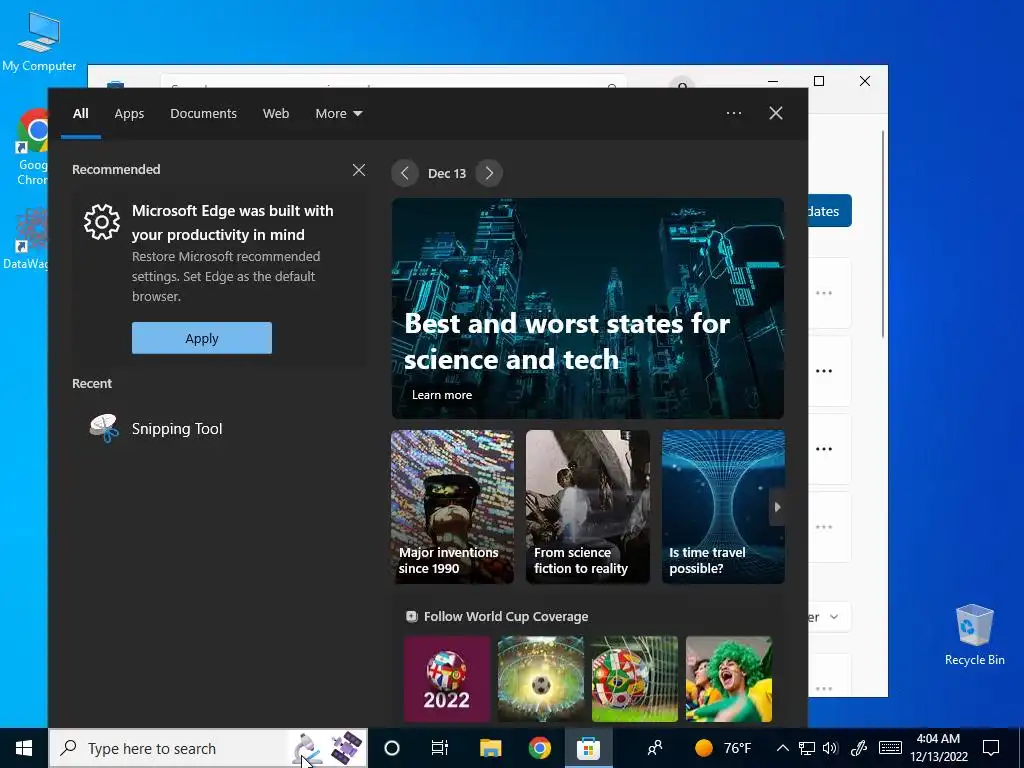Click Follow World Cup Coverage heading

tap(505, 616)
